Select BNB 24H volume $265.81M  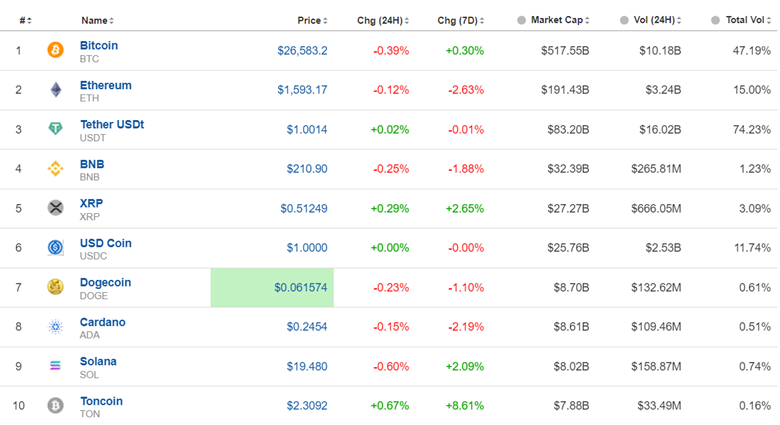(656, 169)
